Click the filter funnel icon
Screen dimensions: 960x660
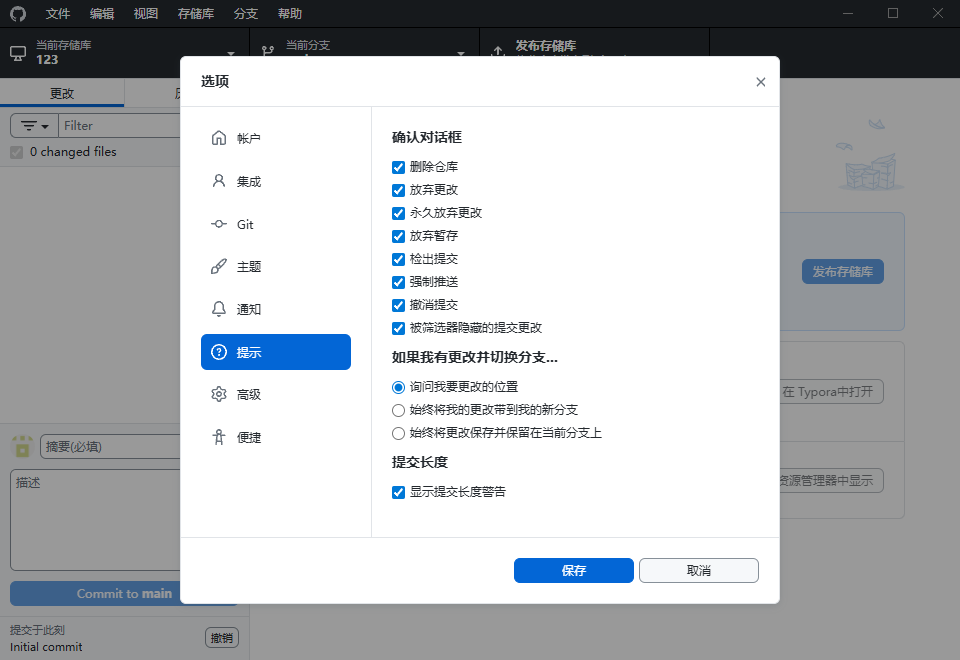pyautogui.click(x=27, y=125)
